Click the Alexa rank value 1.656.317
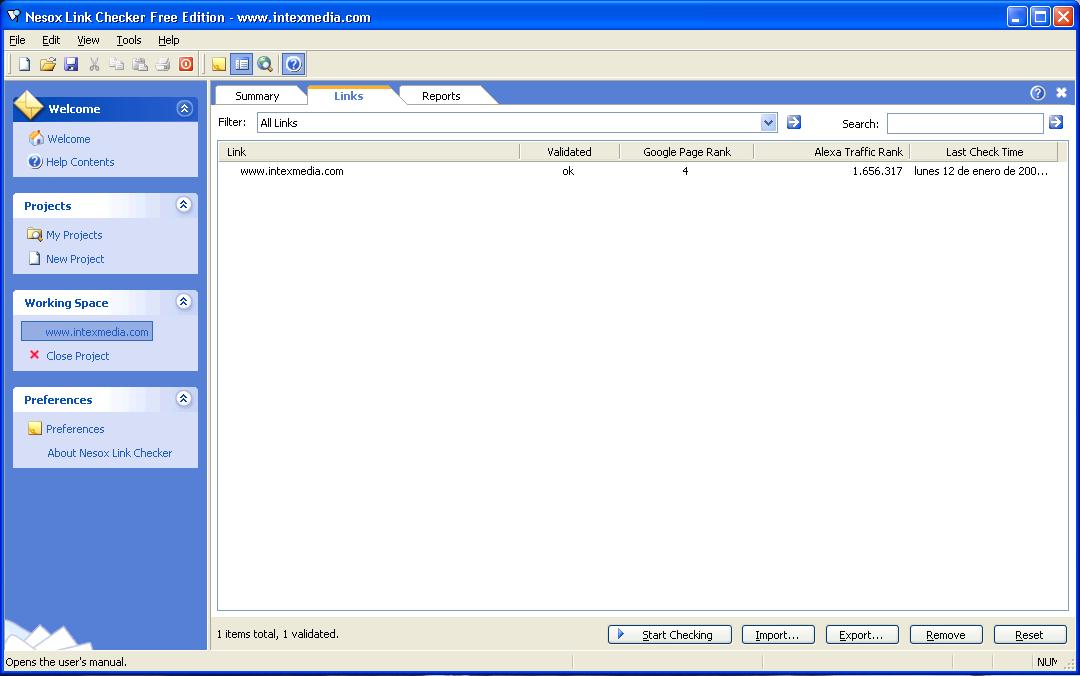Screen dimensions: 1080x676 click(878, 171)
